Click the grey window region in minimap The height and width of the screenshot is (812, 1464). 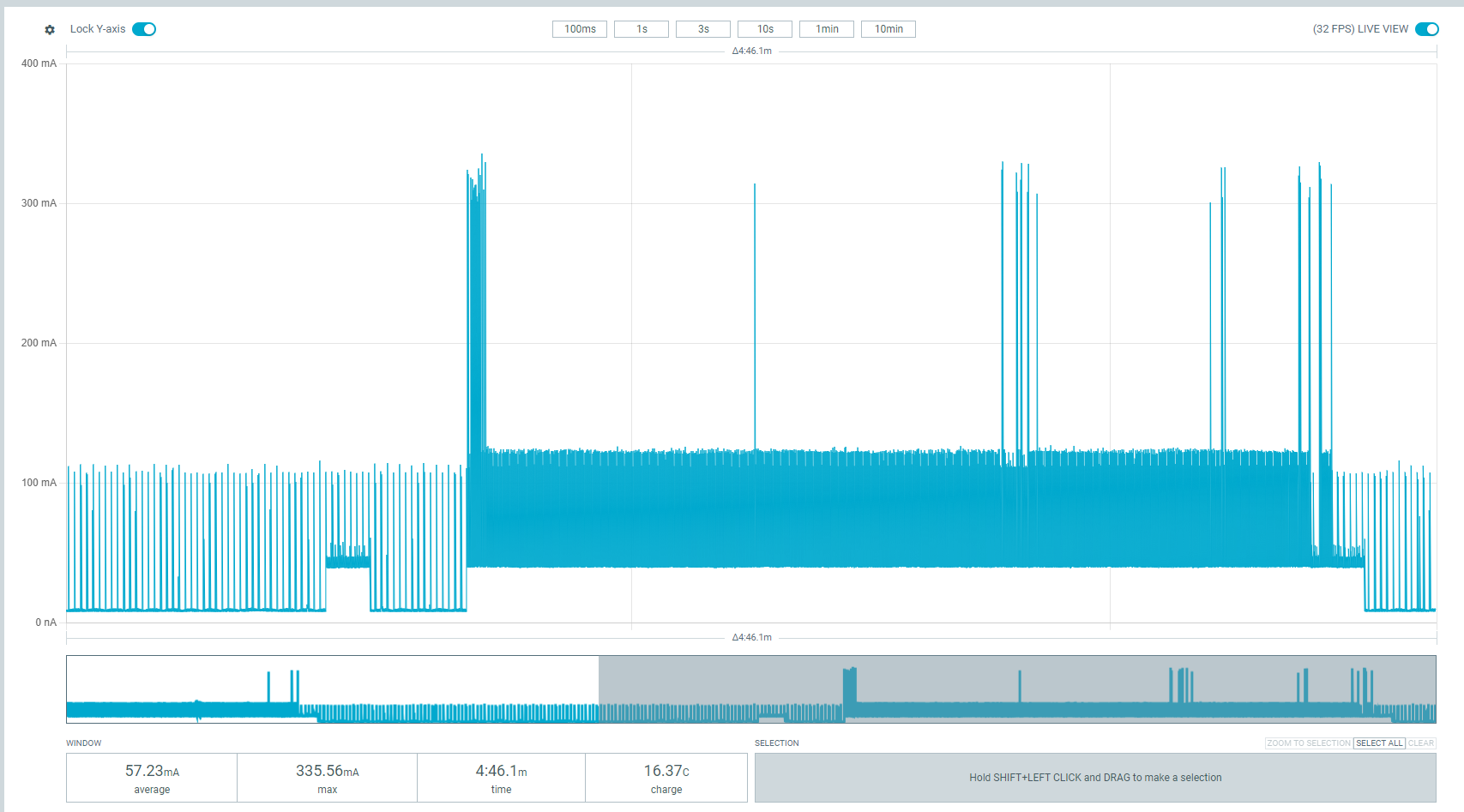tap(1017, 689)
